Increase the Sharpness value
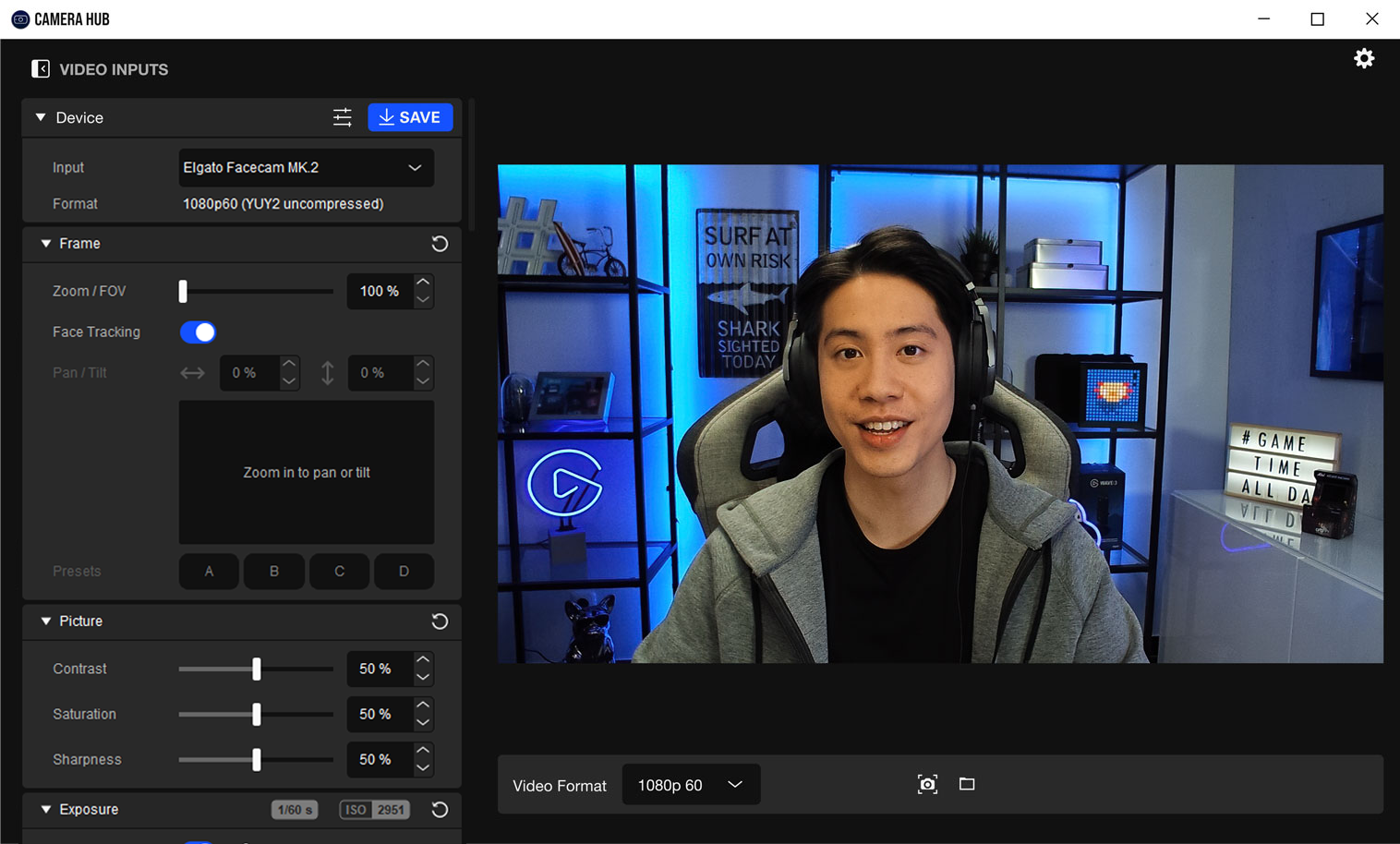Image resolution: width=1400 pixels, height=844 pixels. [x=423, y=751]
